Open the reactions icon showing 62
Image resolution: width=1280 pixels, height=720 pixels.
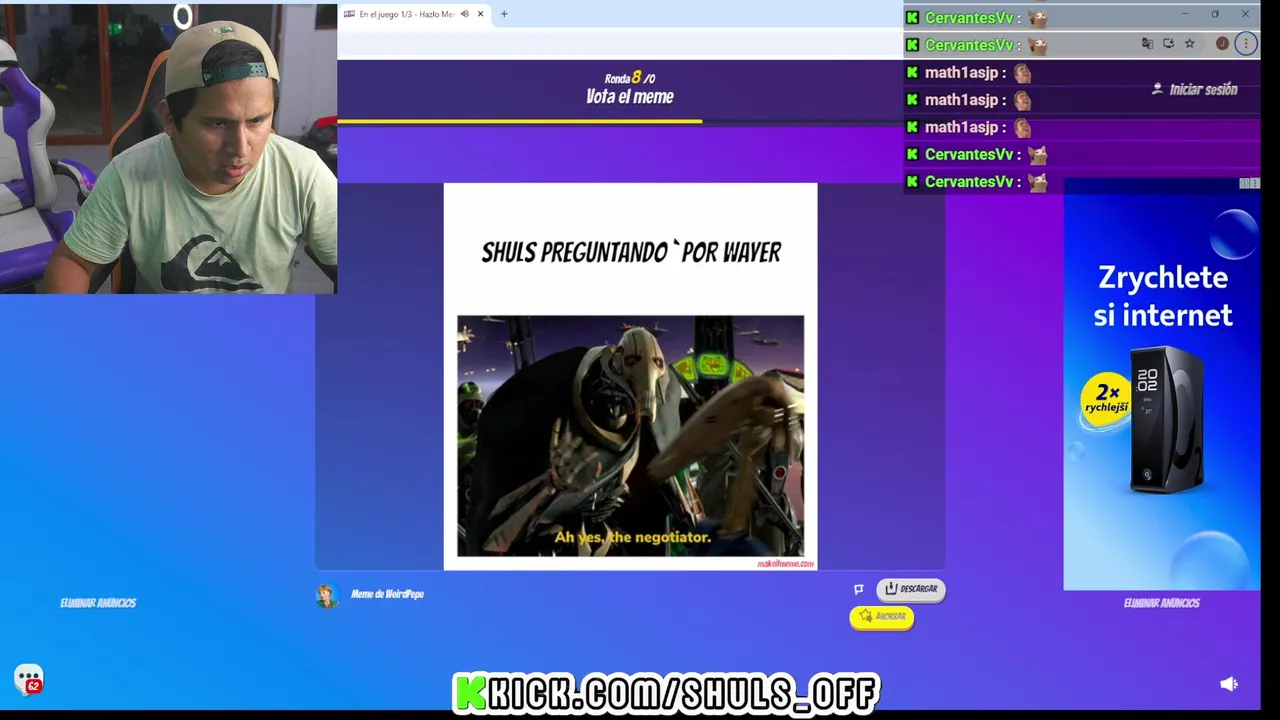pyautogui.click(x=29, y=680)
